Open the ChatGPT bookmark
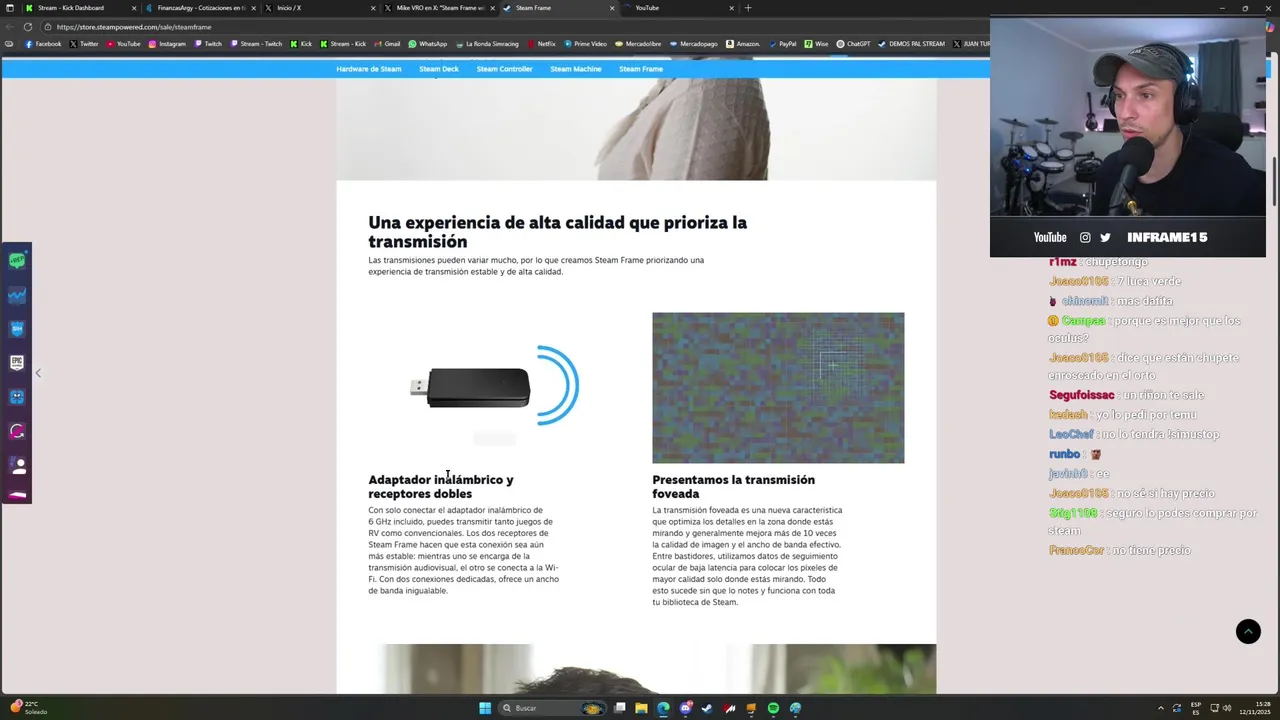This screenshot has height=720, width=1280. click(x=853, y=44)
